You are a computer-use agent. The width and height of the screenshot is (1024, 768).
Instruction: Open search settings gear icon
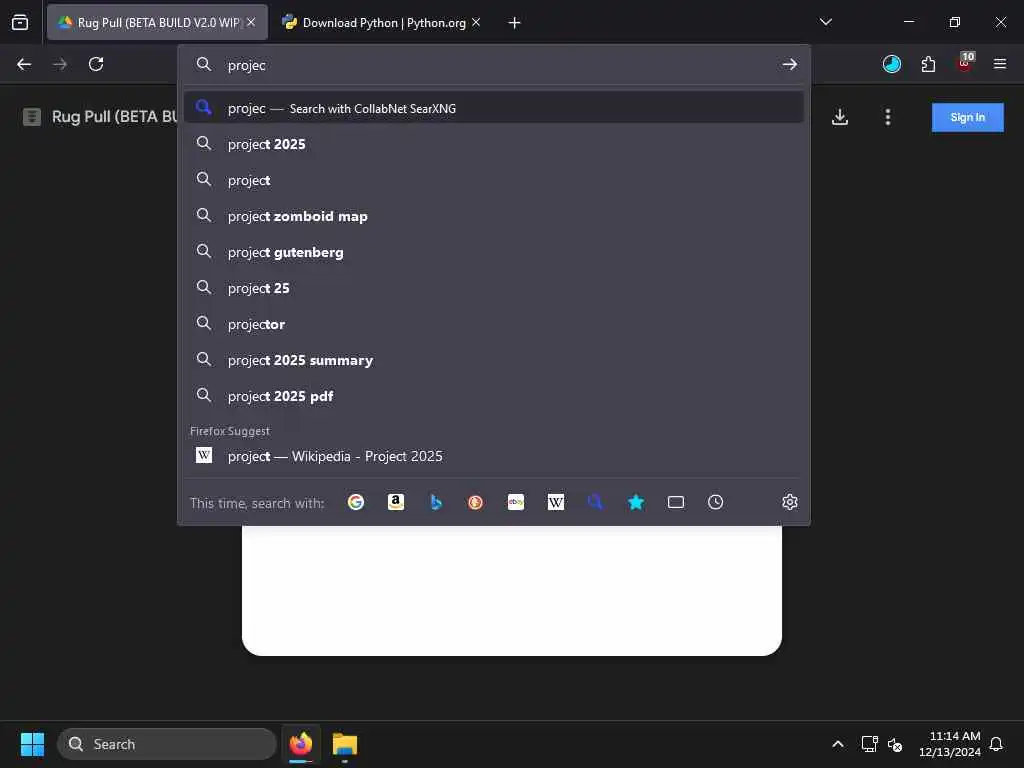[x=790, y=502]
